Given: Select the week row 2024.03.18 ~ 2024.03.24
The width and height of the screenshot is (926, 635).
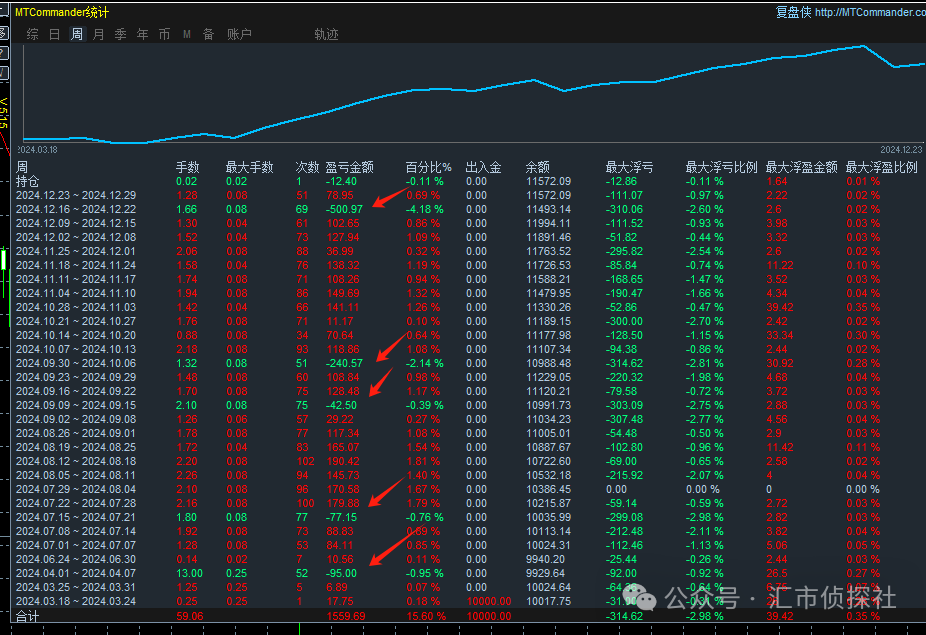Looking at the screenshot, I should click(76, 601).
